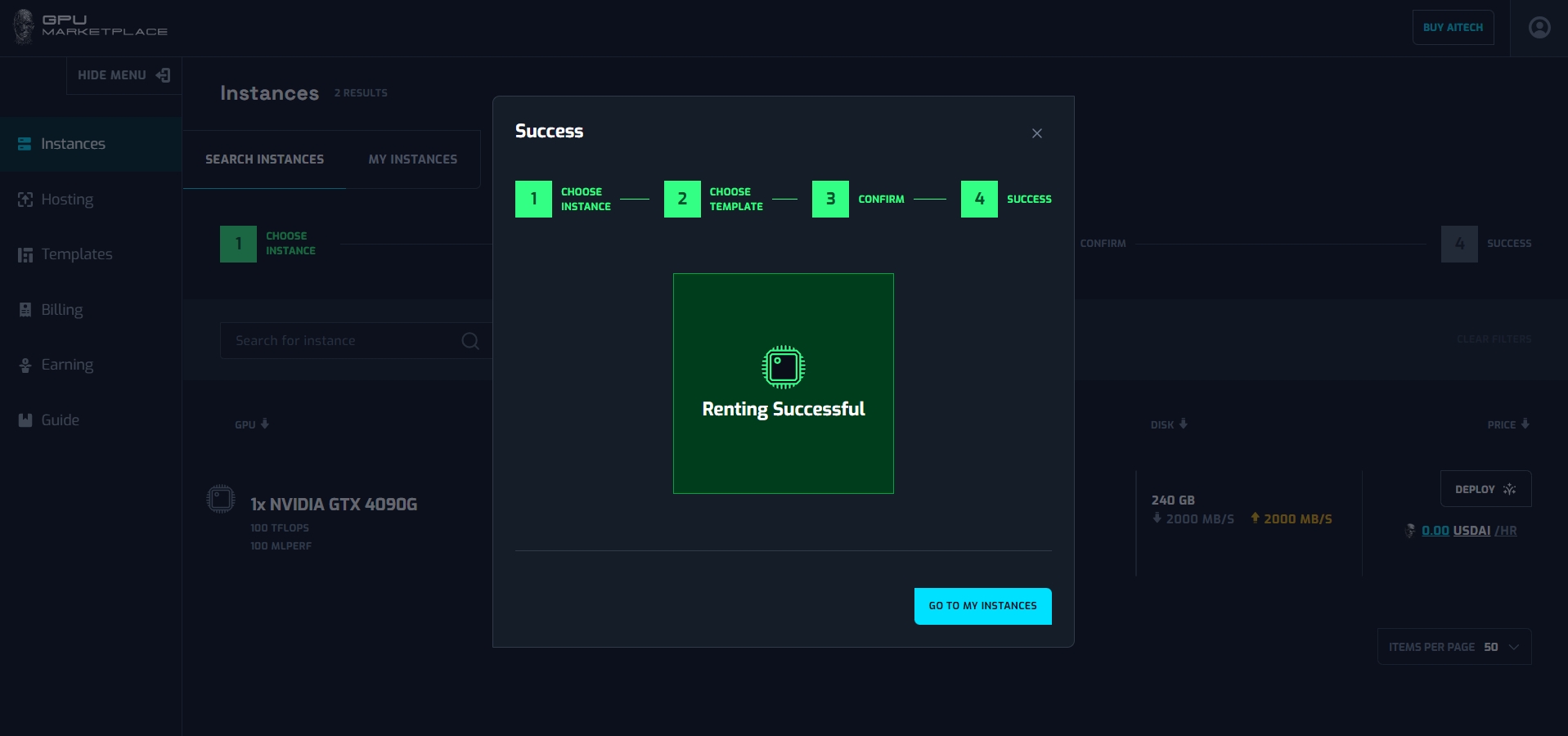Click the Buy AITECH button

(x=1453, y=28)
